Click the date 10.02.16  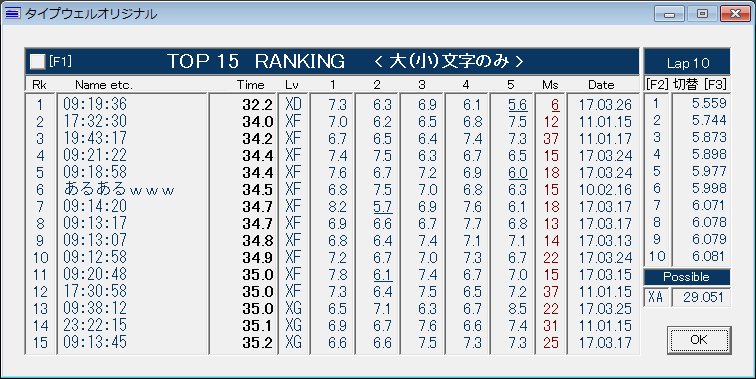[x=605, y=190]
